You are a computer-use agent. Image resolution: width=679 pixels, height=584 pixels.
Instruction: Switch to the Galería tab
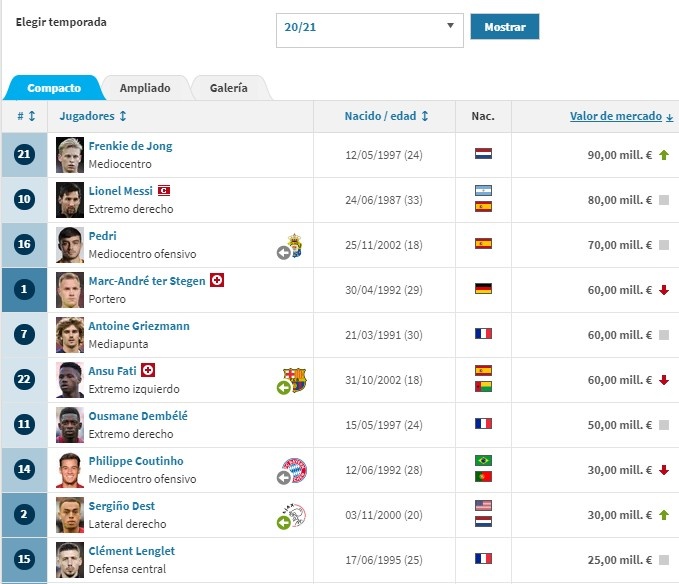[229, 88]
